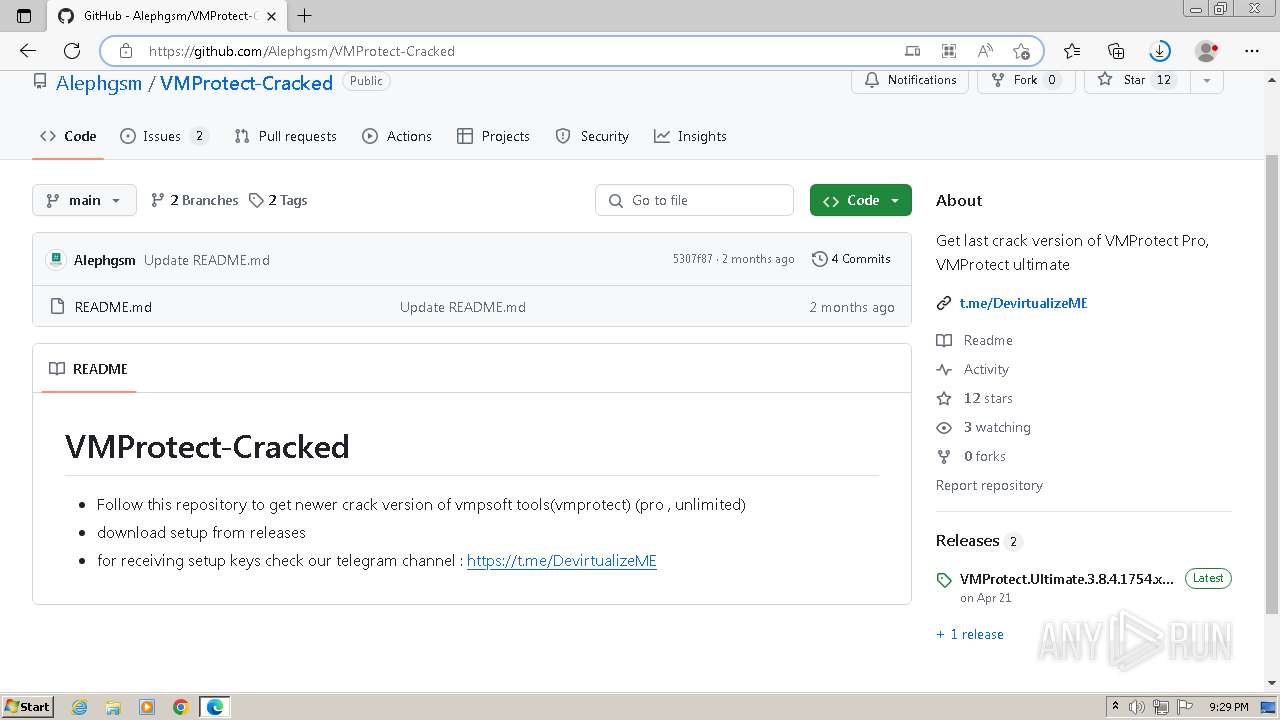Open t.me/DevirtualizeME link in About
The width and height of the screenshot is (1280, 720).
(1023, 303)
